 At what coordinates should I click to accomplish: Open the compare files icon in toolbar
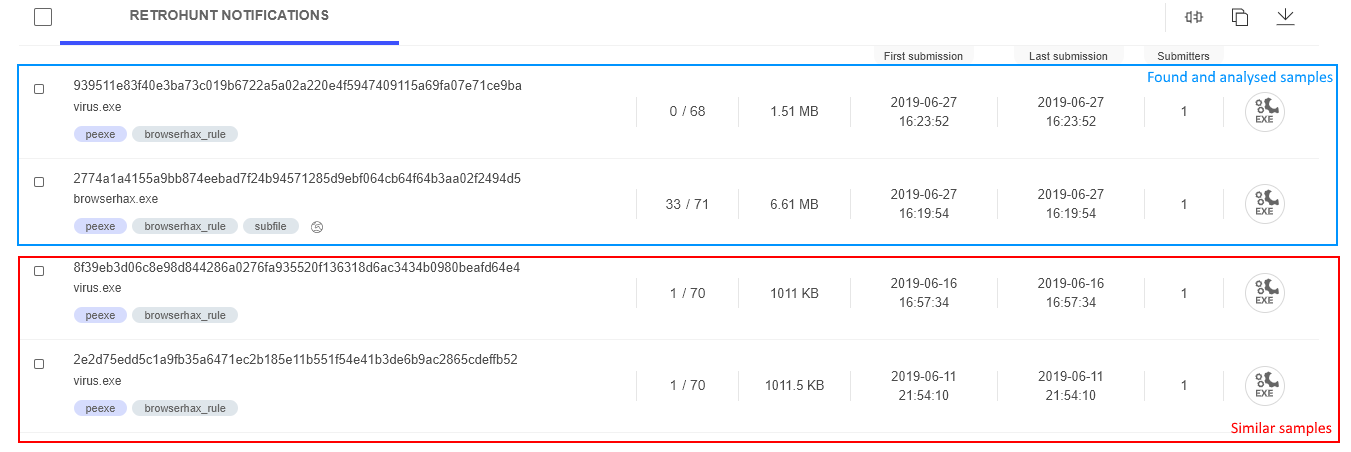click(x=1193, y=17)
